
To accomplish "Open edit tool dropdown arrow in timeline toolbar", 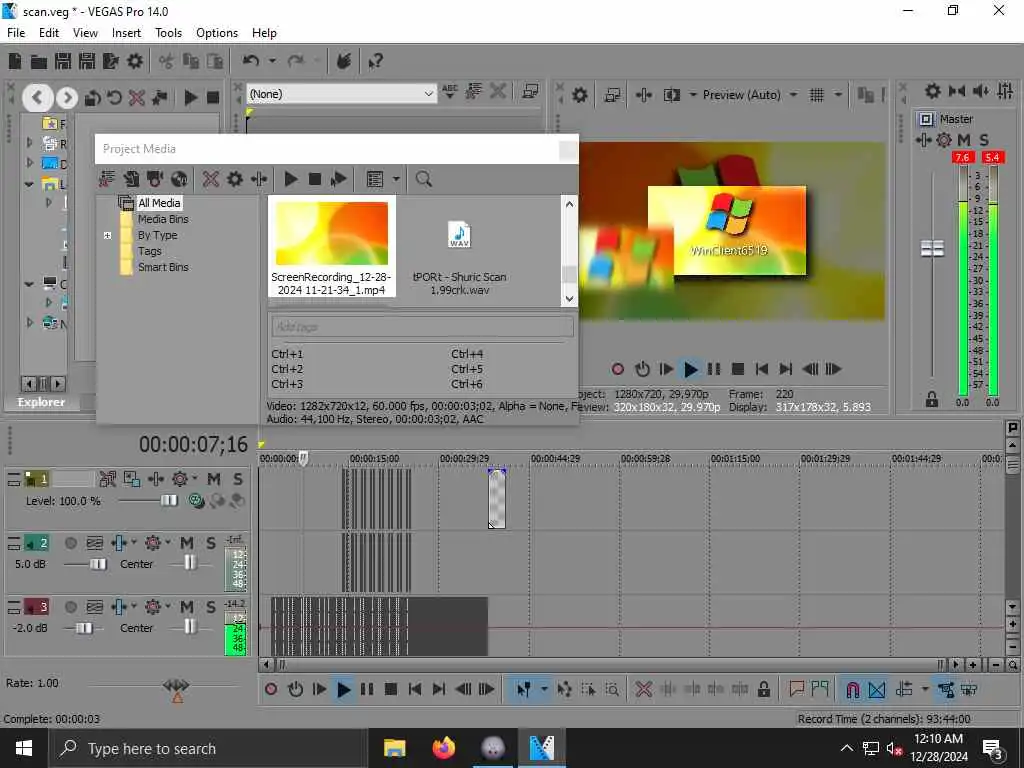I will (543, 689).
